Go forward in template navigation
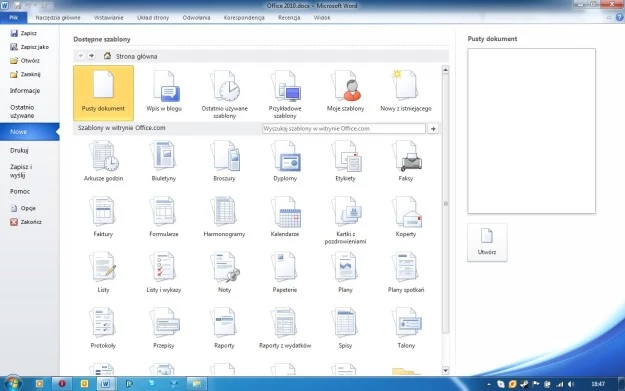The width and height of the screenshot is (625, 391). pos(92,56)
